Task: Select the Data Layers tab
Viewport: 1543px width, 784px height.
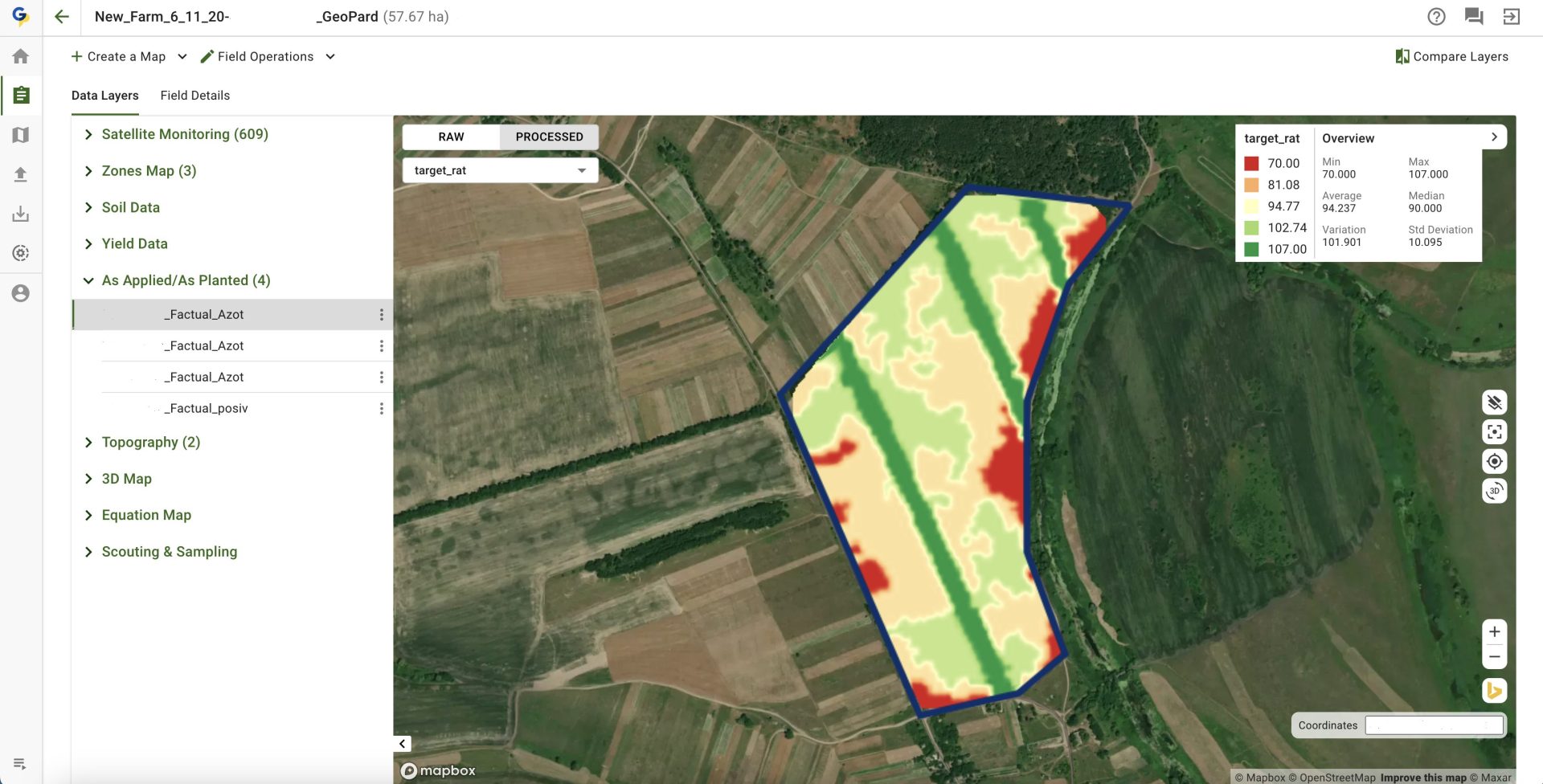Action: click(x=105, y=96)
